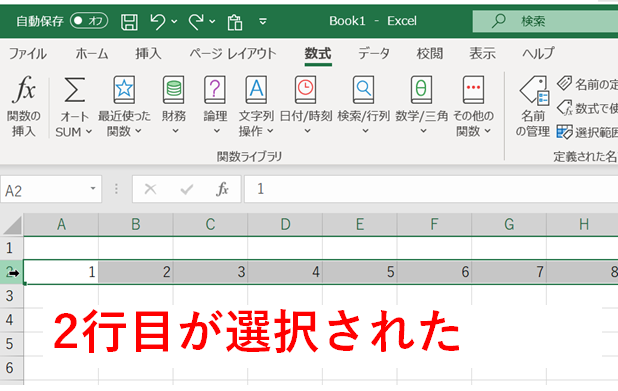Click the formula bar input showing 1

tap(431, 190)
